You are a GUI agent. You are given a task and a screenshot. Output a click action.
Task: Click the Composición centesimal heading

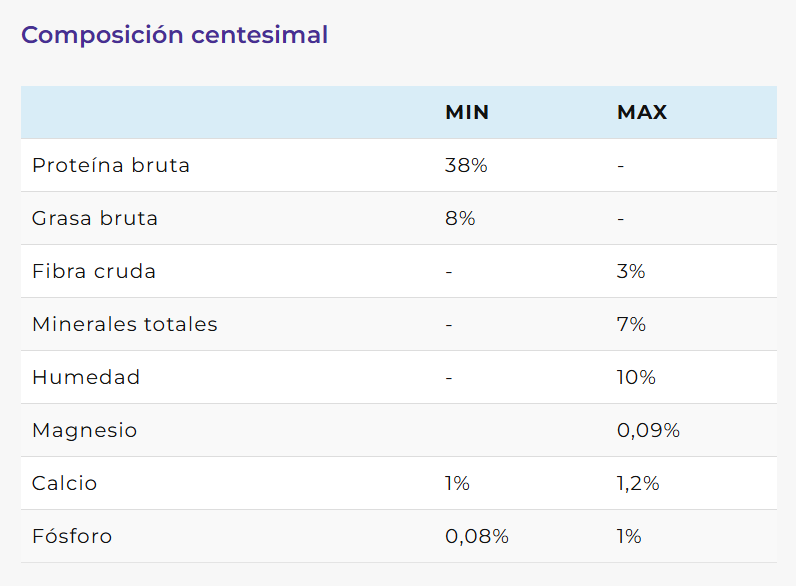[x=174, y=35]
